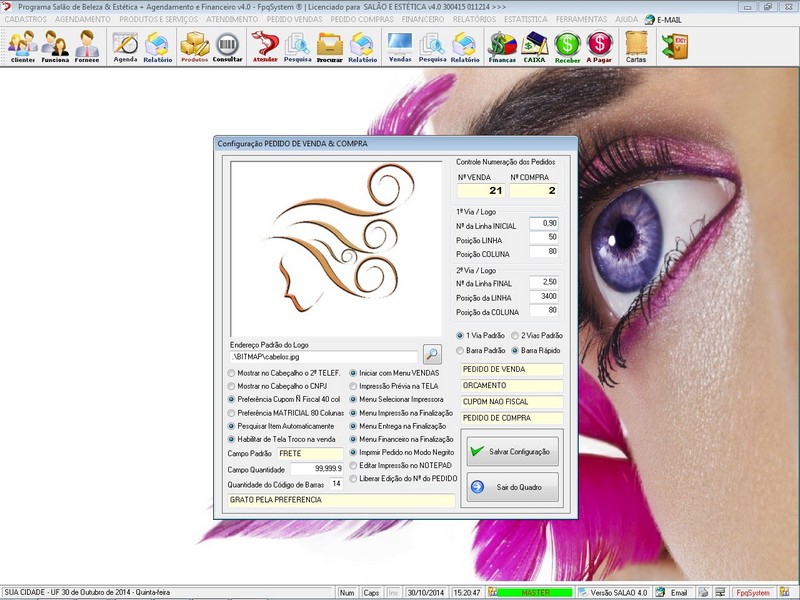Click the Nº VENDA number field
Screen dimensions: 800x600
[x=481, y=190]
